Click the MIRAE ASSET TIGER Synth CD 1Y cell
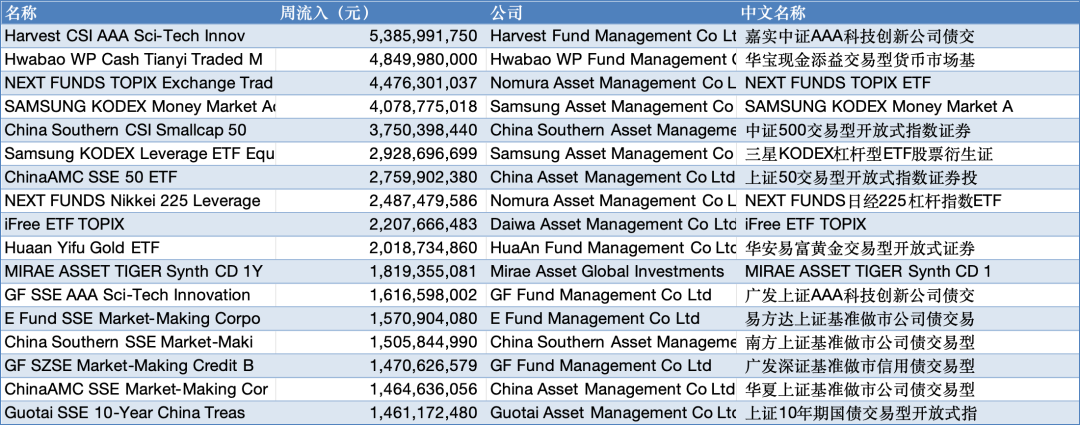 (138, 271)
